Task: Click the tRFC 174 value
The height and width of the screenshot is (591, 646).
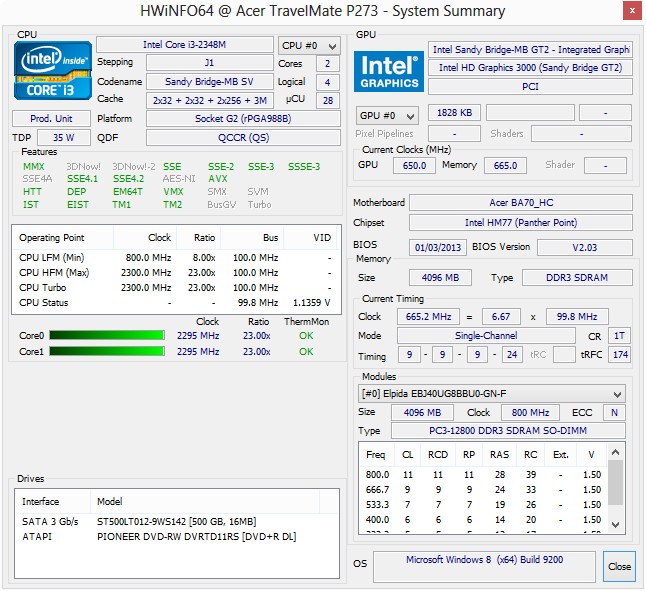Action: (620, 355)
